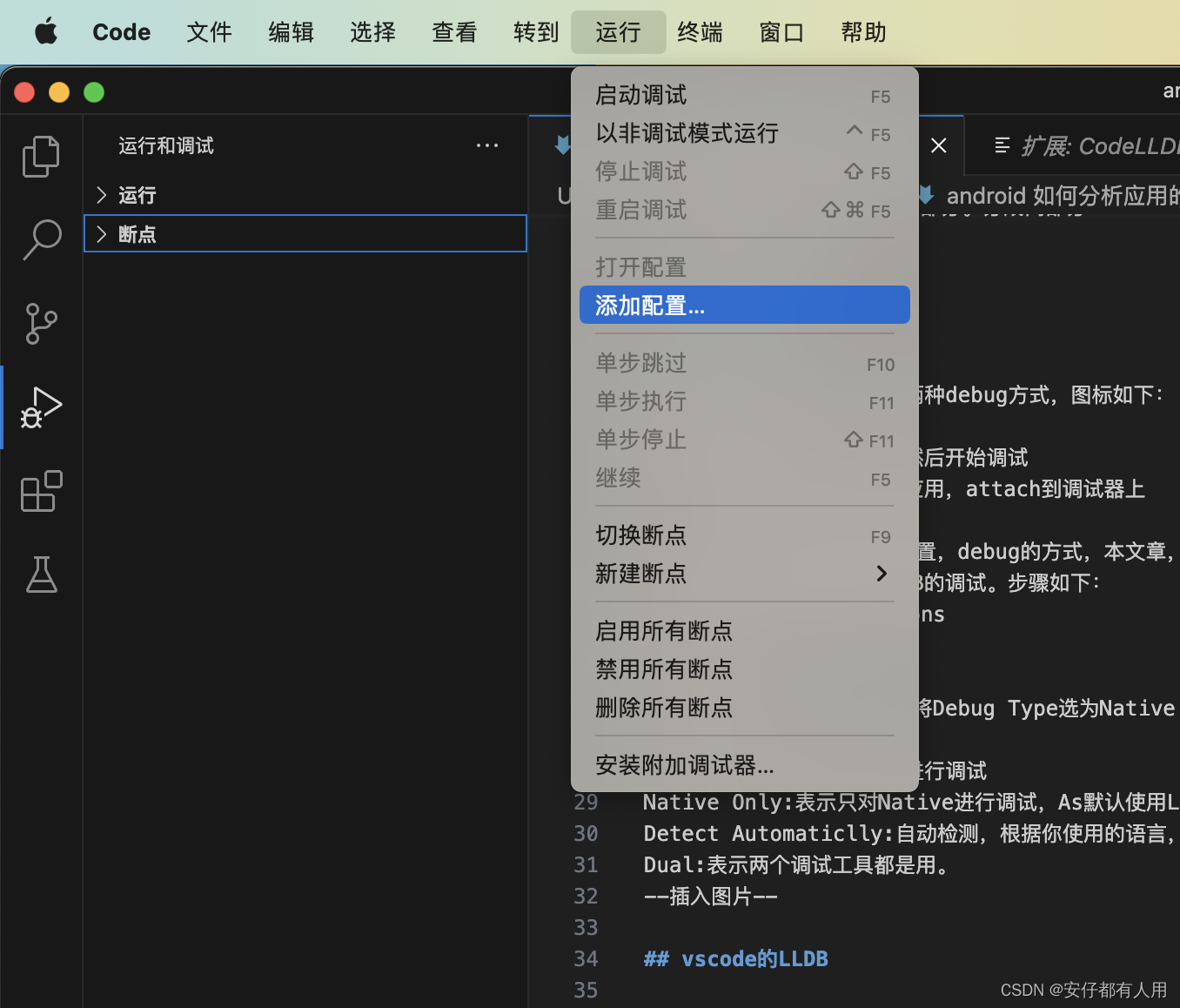1180x1008 pixels.
Task: Click line 31 Dual text
Action: point(798,865)
